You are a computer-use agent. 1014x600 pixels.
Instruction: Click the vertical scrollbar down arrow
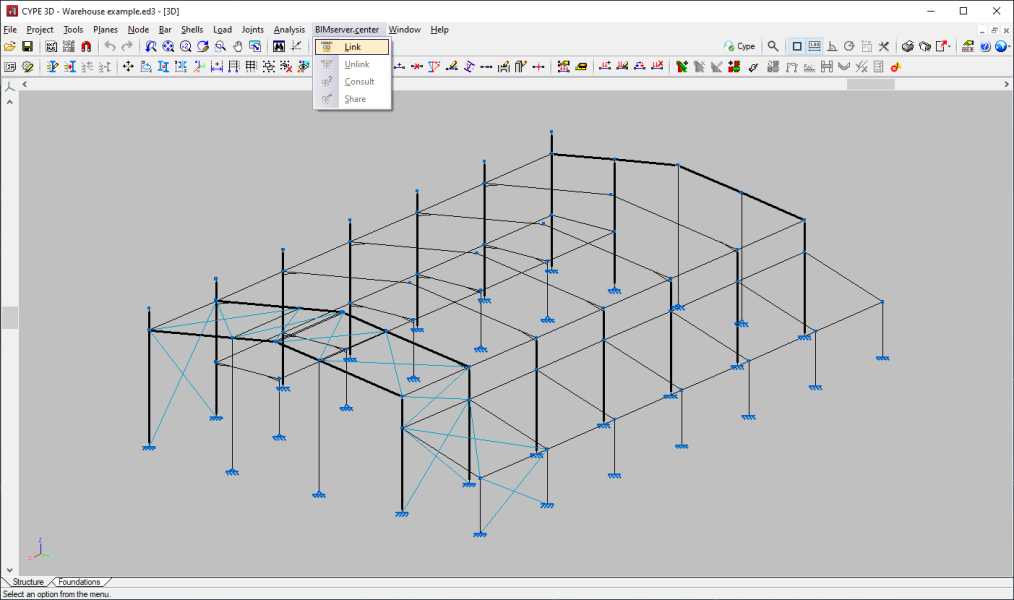[8, 570]
